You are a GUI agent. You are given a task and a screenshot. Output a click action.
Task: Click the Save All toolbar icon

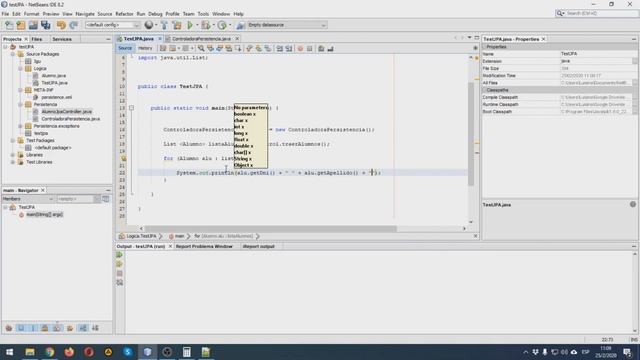(x=45, y=25)
